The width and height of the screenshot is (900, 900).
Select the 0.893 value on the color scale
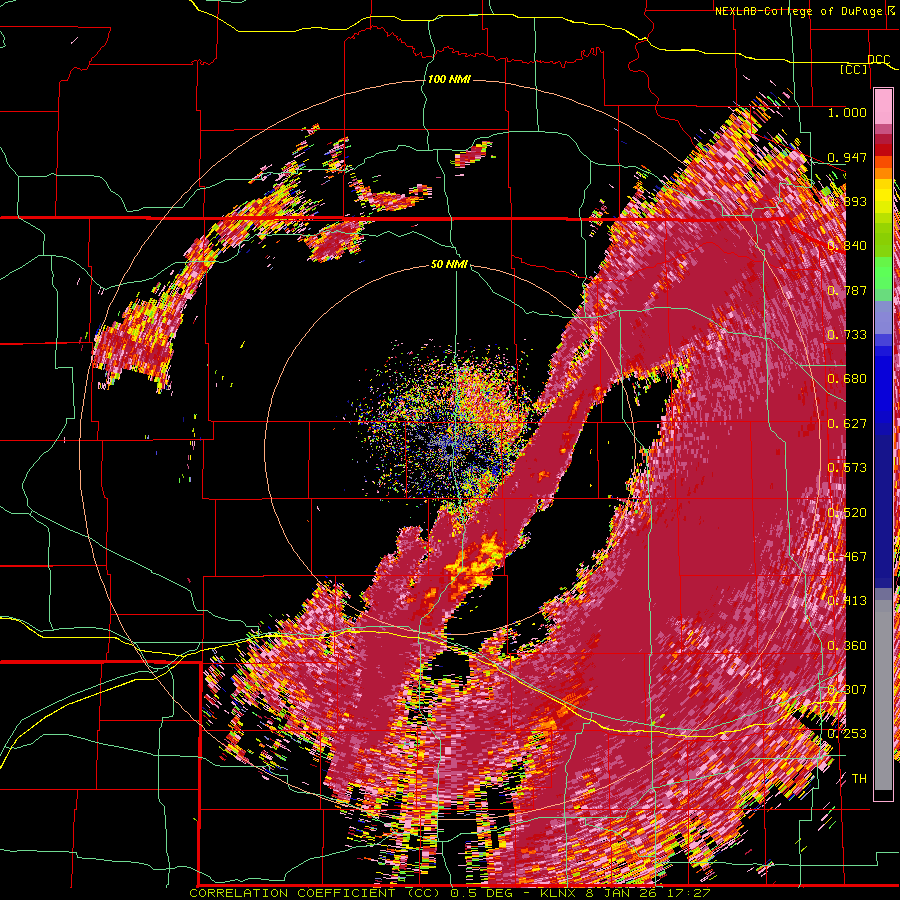click(x=847, y=201)
